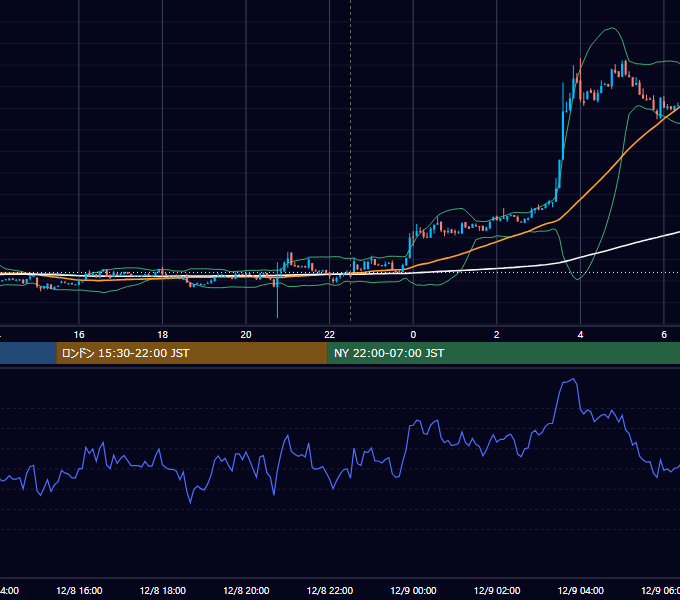
Task: Click the 12/8 22:00 time label
Action: 330,590
